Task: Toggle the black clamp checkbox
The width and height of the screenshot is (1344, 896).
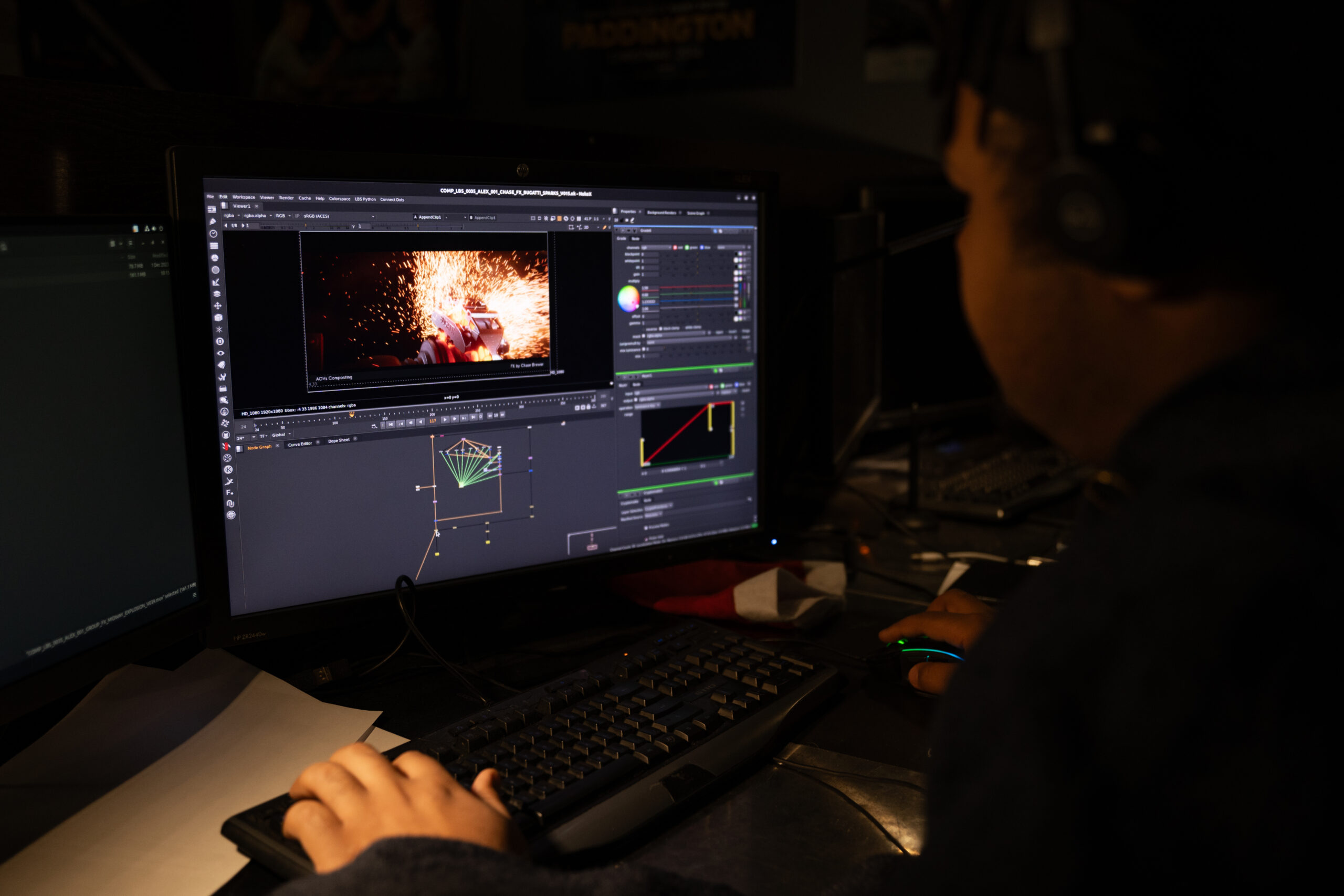Action: pos(660,329)
